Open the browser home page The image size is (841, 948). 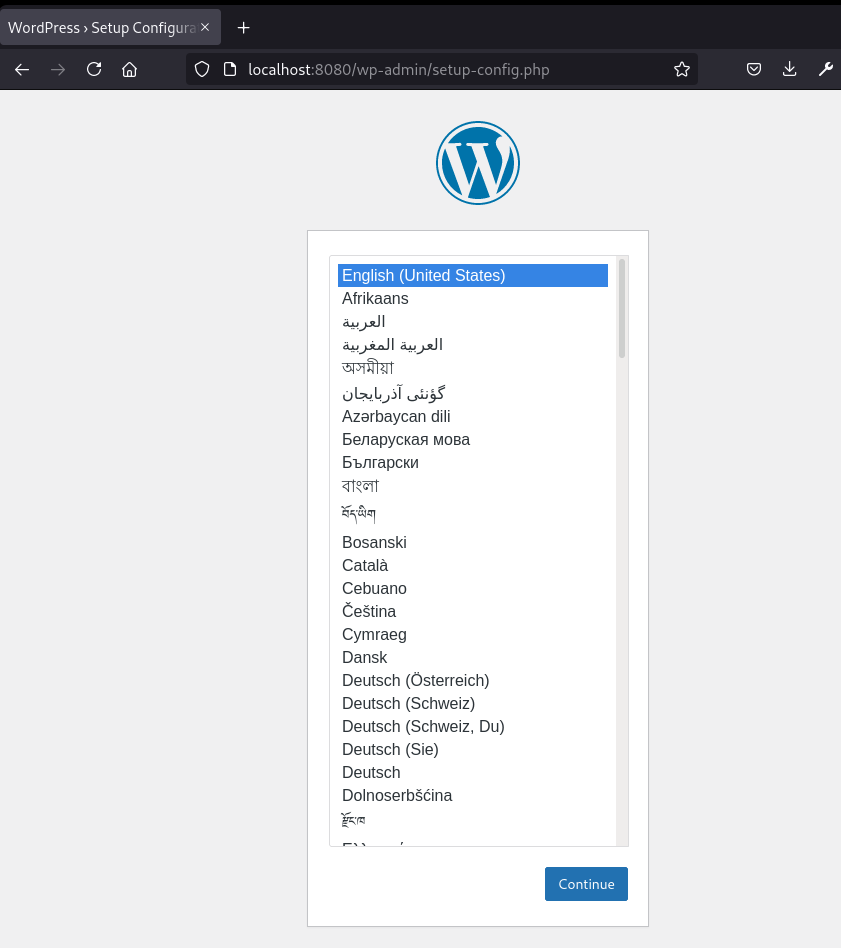tap(129, 70)
